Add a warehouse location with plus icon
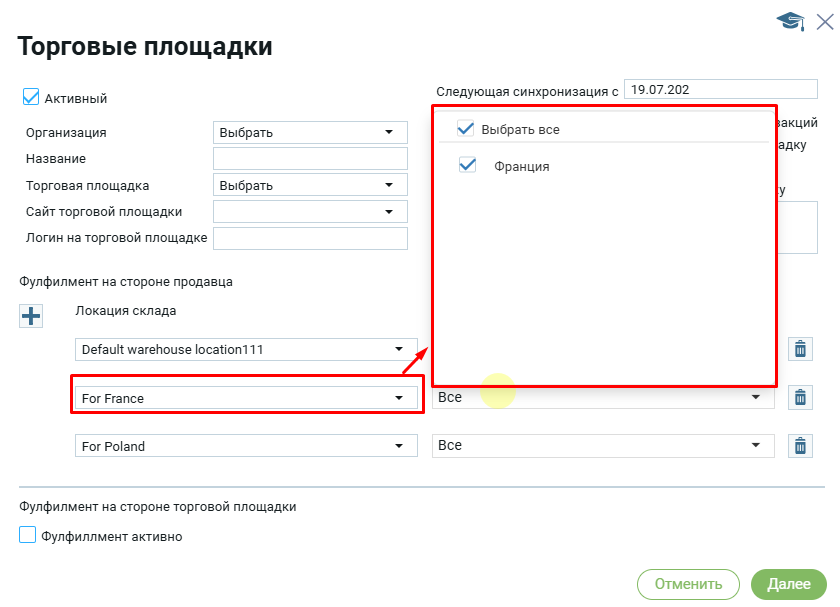Image resolution: width=840 pixels, height=607 pixels. pyautogui.click(x=31, y=315)
